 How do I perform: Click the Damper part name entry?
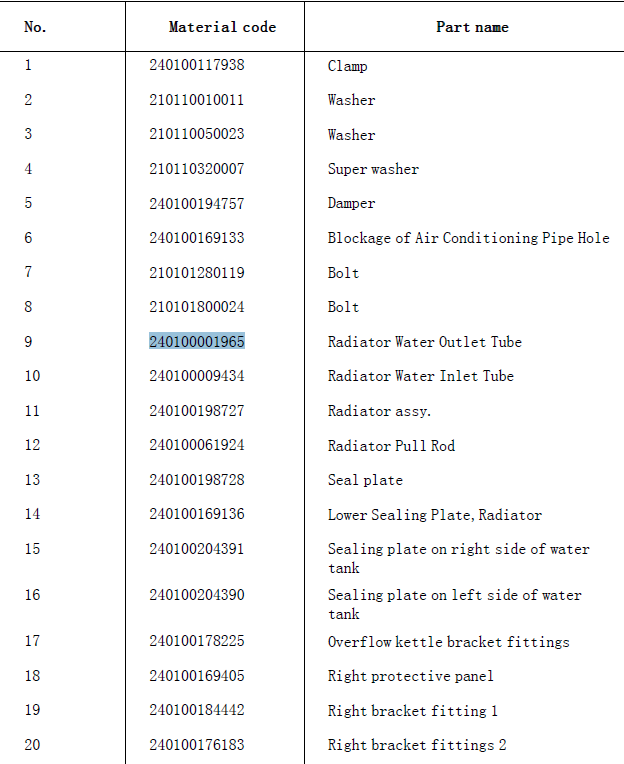coord(351,203)
